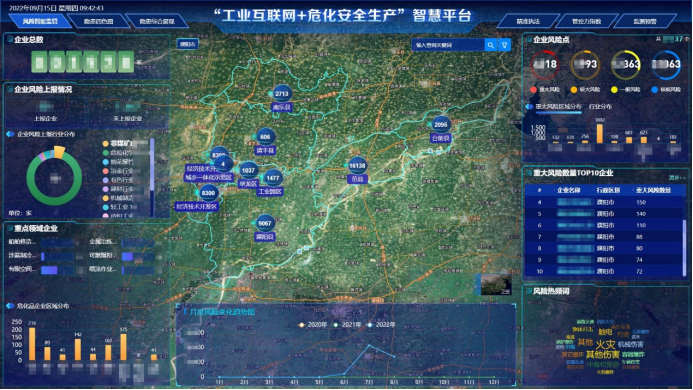
Task: Click the red 重大风险 legend swatch
Action: tap(533, 90)
